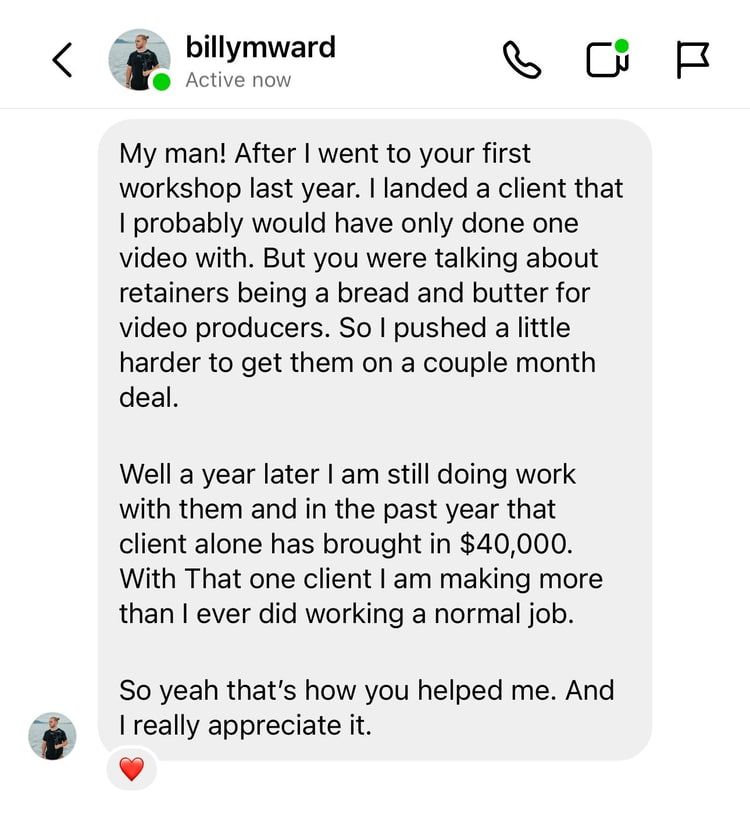Image resolution: width=750 pixels, height=834 pixels.
Task: Select the "than I ever did working a normal job" line
Action: click(x=347, y=614)
